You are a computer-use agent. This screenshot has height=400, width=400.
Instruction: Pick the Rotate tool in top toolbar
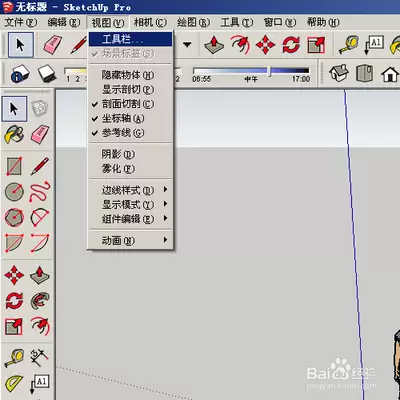click(291, 45)
